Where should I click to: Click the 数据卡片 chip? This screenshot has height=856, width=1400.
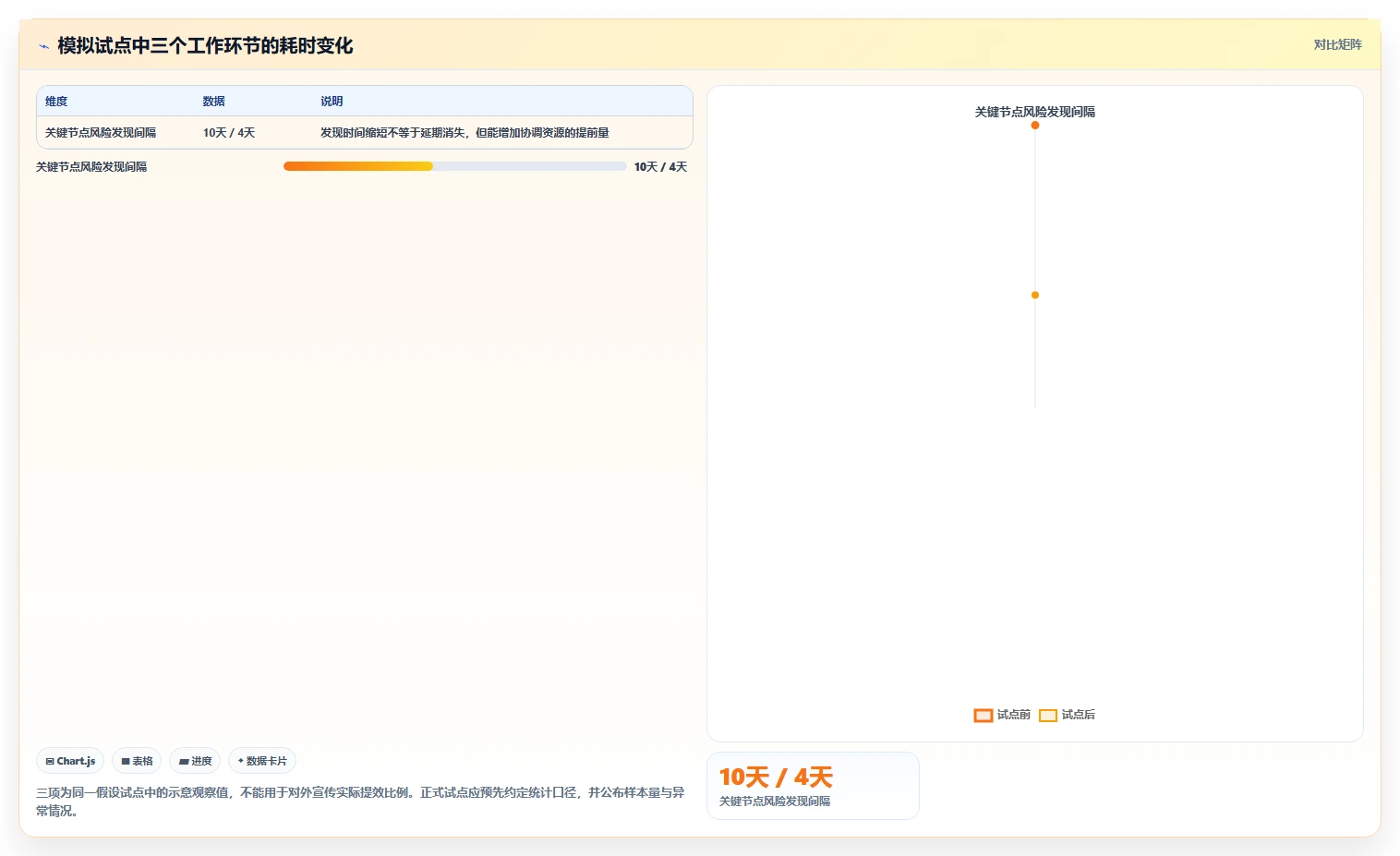tap(262, 761)
